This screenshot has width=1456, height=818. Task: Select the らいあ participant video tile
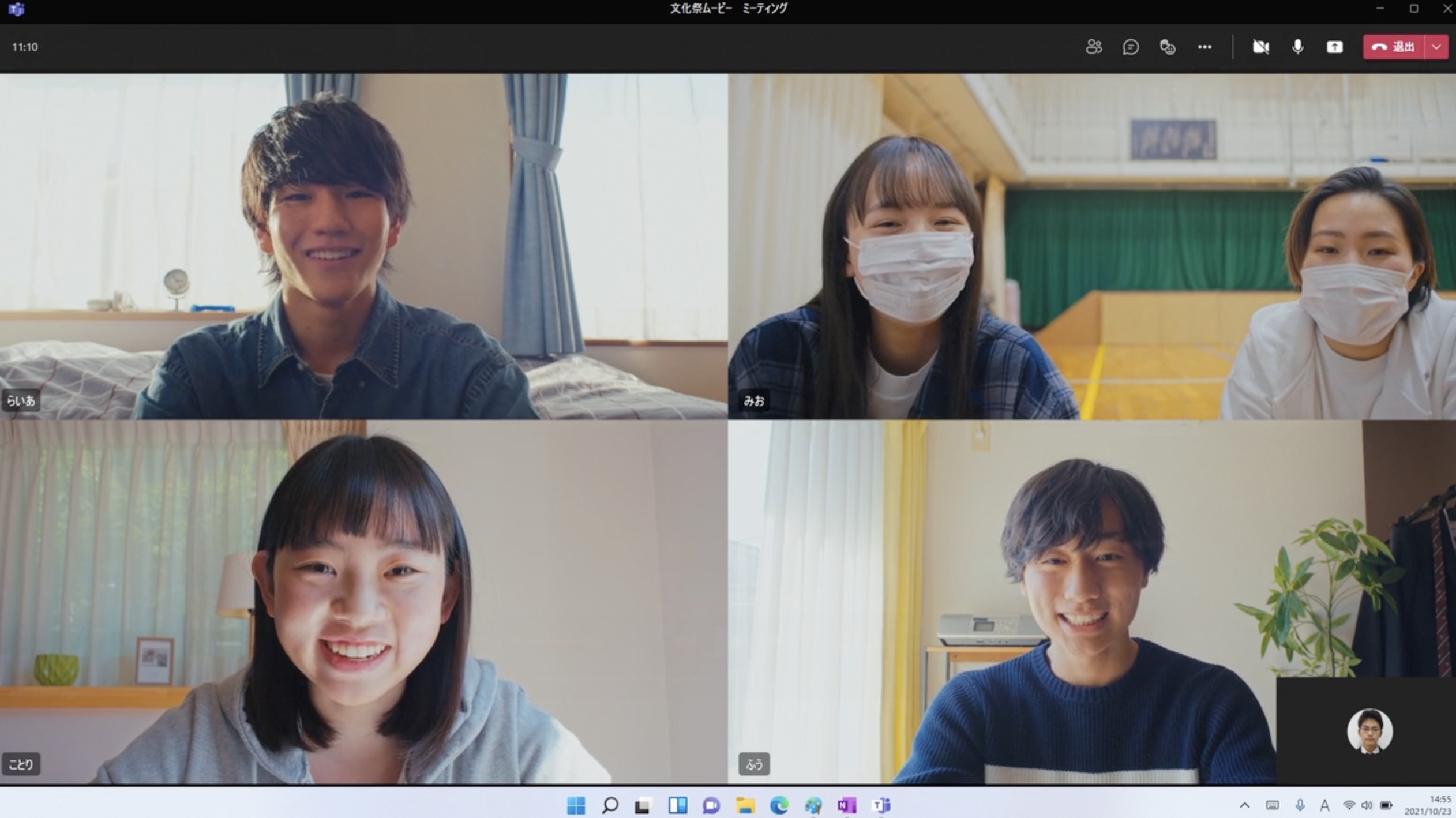(x=363, y=245)
